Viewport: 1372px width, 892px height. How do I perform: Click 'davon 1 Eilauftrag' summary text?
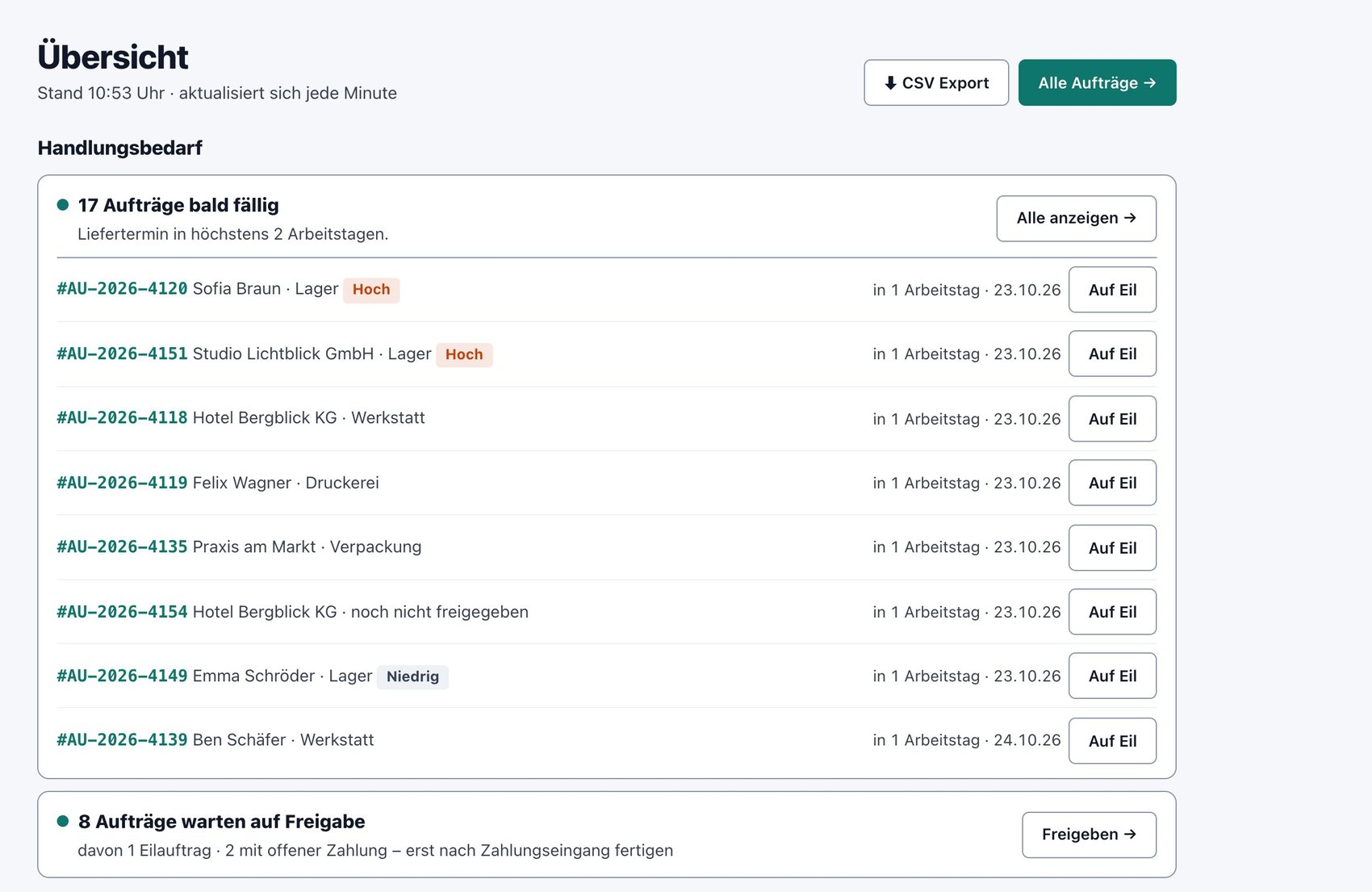click(144, 851)
